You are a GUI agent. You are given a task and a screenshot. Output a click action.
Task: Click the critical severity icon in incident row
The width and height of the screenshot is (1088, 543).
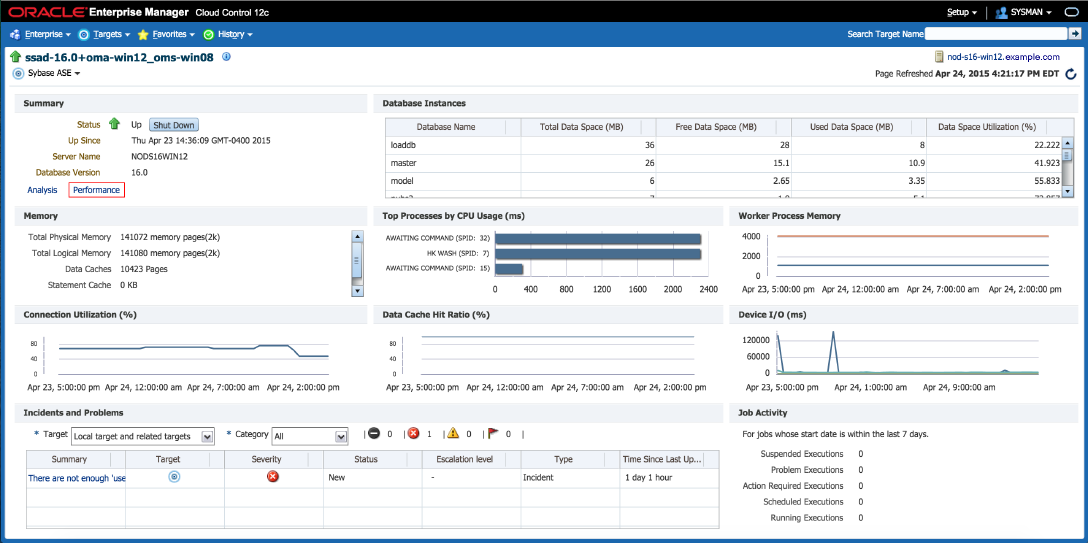[x=273, y=476]
